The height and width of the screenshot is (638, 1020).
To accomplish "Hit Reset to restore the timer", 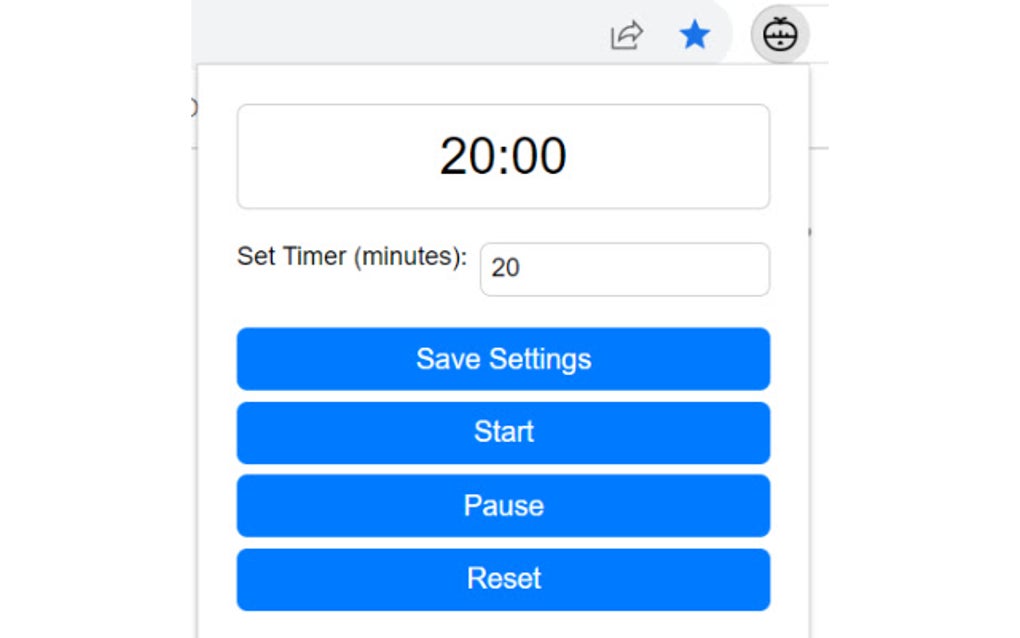I will coord(503,579).
